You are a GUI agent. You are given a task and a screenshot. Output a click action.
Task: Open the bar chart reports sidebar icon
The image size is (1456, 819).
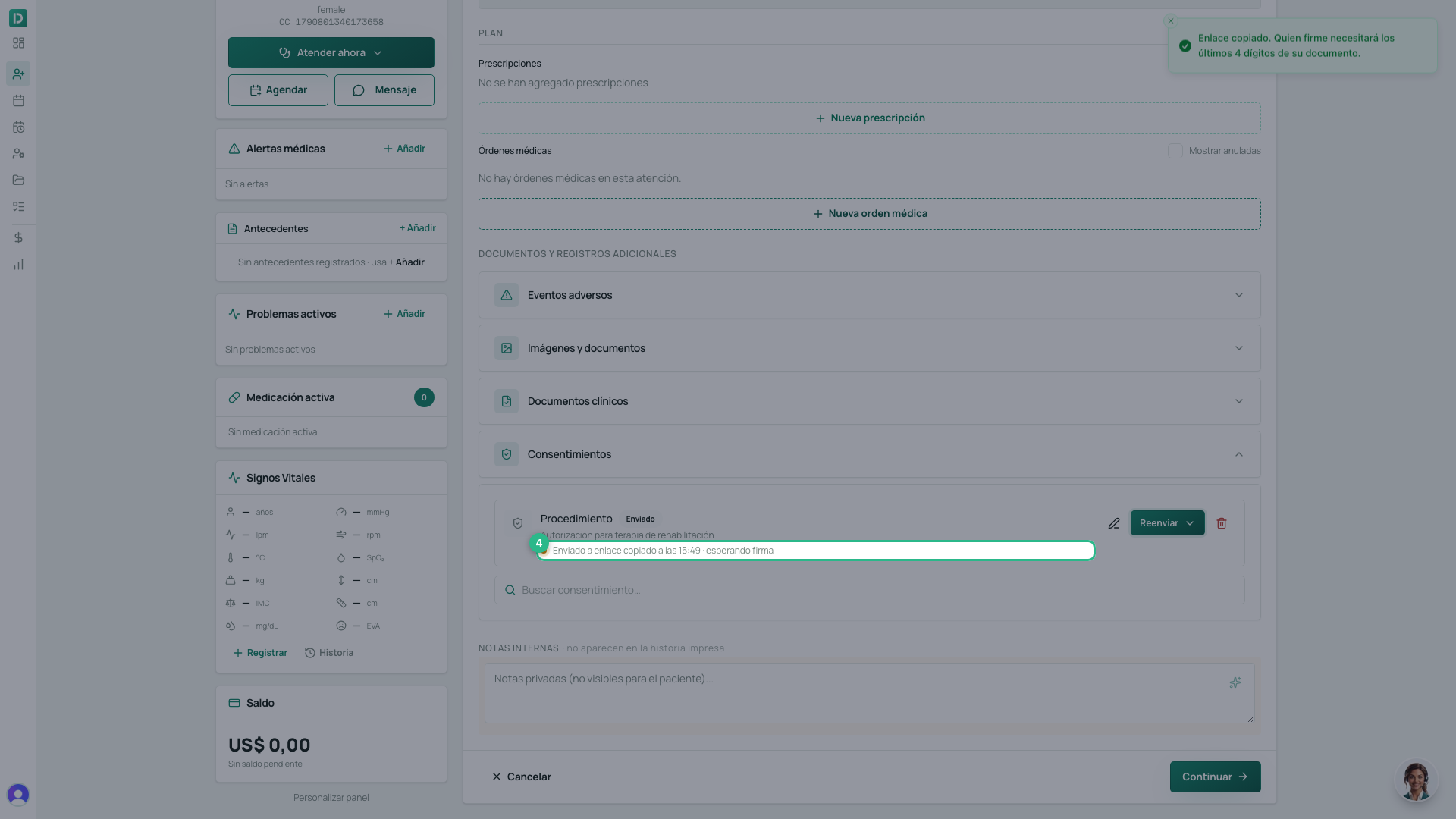click(x=18, y=265)
